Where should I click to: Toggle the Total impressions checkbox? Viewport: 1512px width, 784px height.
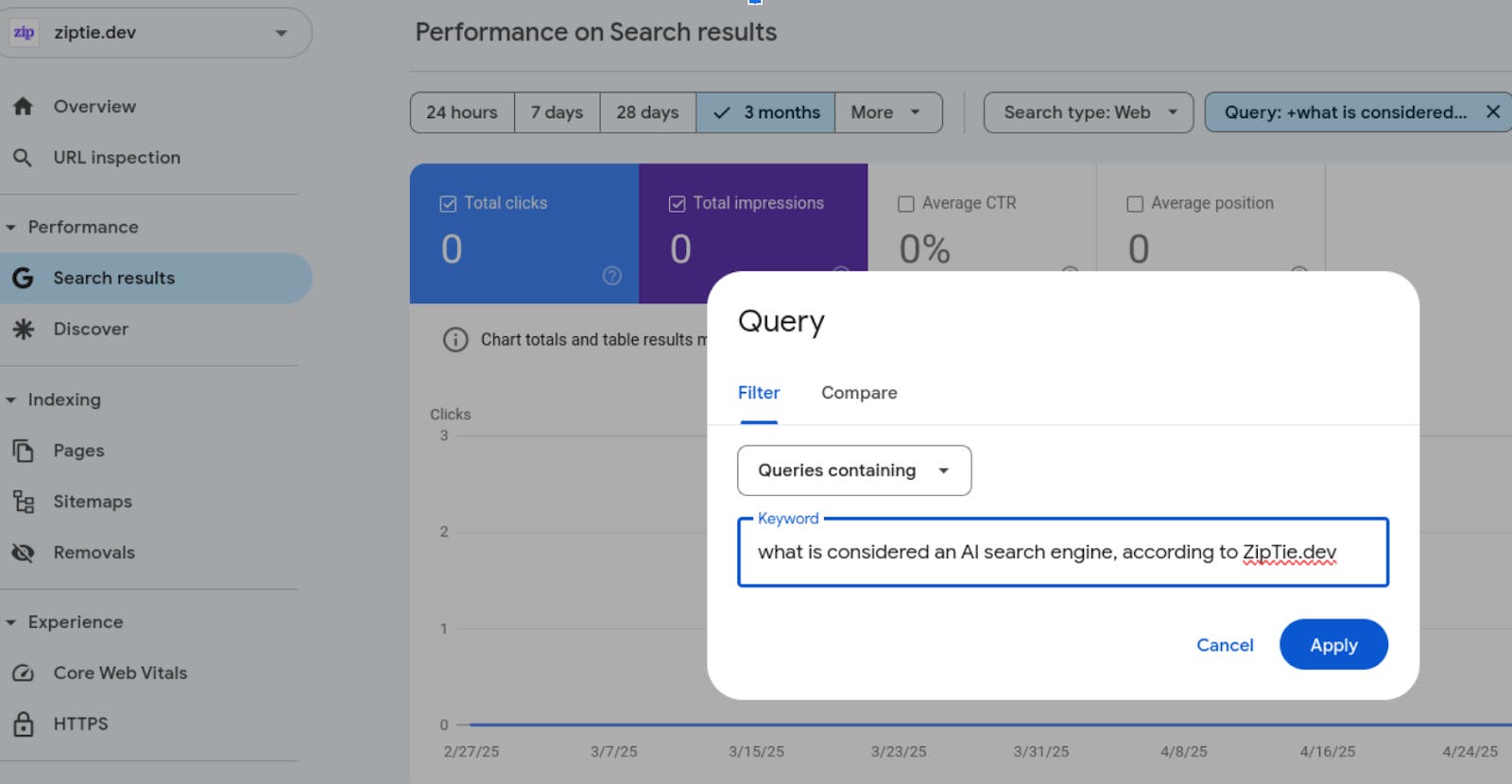tap(677, 204)
